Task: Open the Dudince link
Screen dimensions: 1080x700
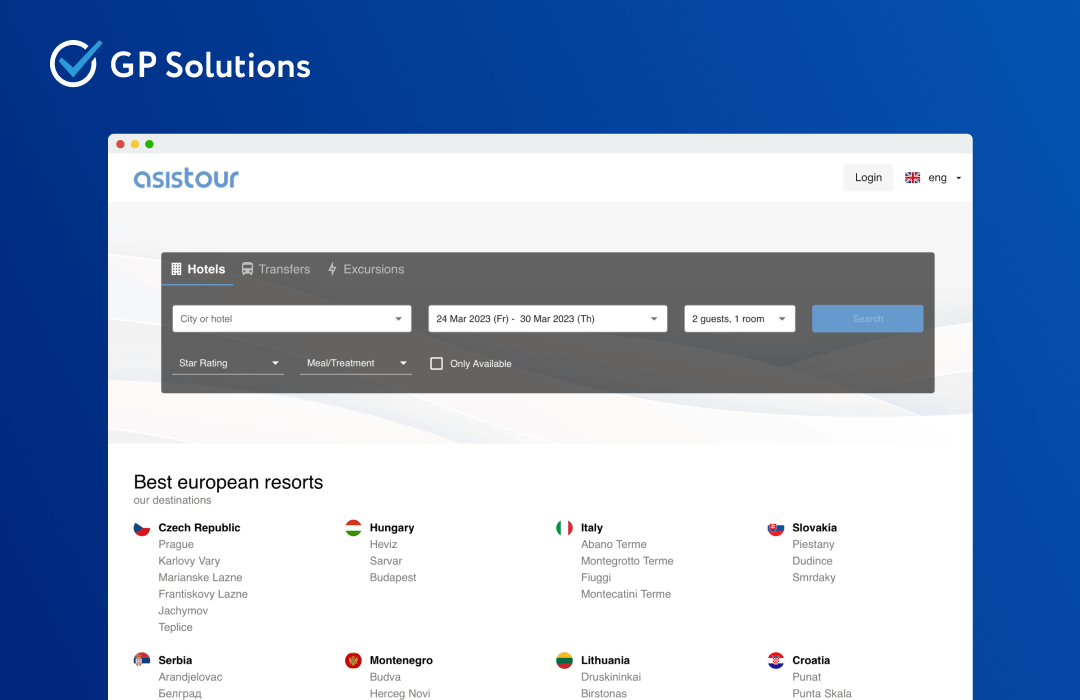Action: tap(813, 561)
